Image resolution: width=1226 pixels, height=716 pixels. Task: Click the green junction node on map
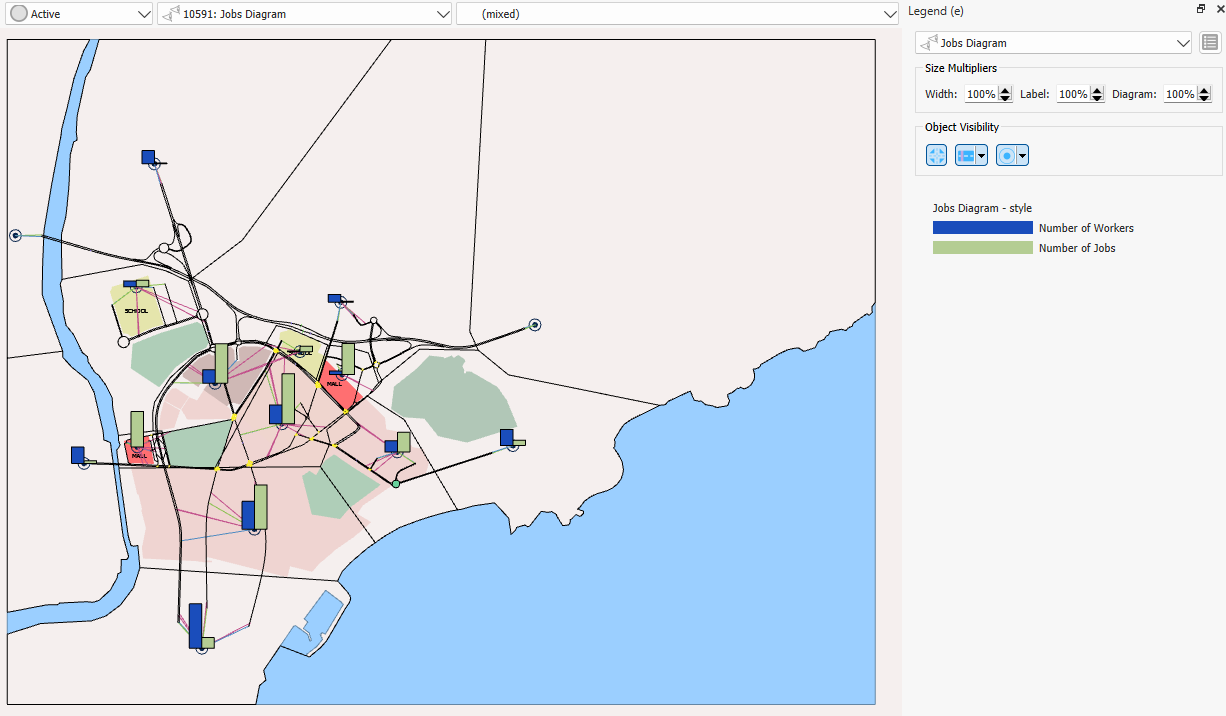(x=396, y=484)
